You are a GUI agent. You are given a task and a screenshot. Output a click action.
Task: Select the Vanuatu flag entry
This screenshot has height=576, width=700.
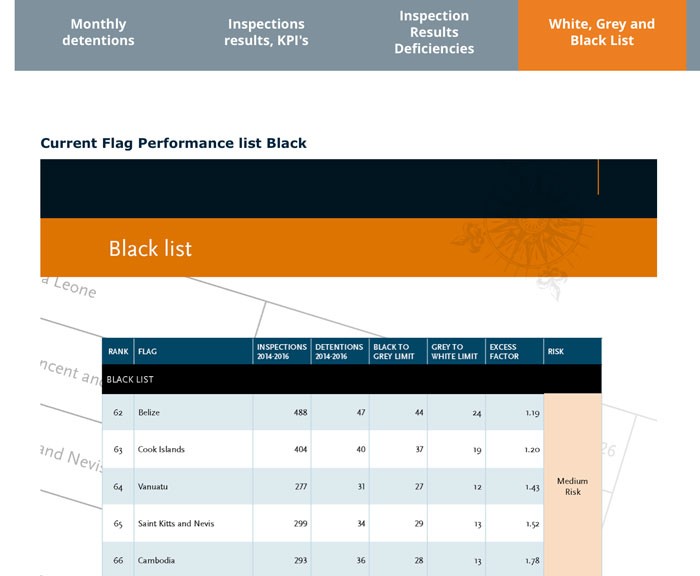tap(153, 486)
